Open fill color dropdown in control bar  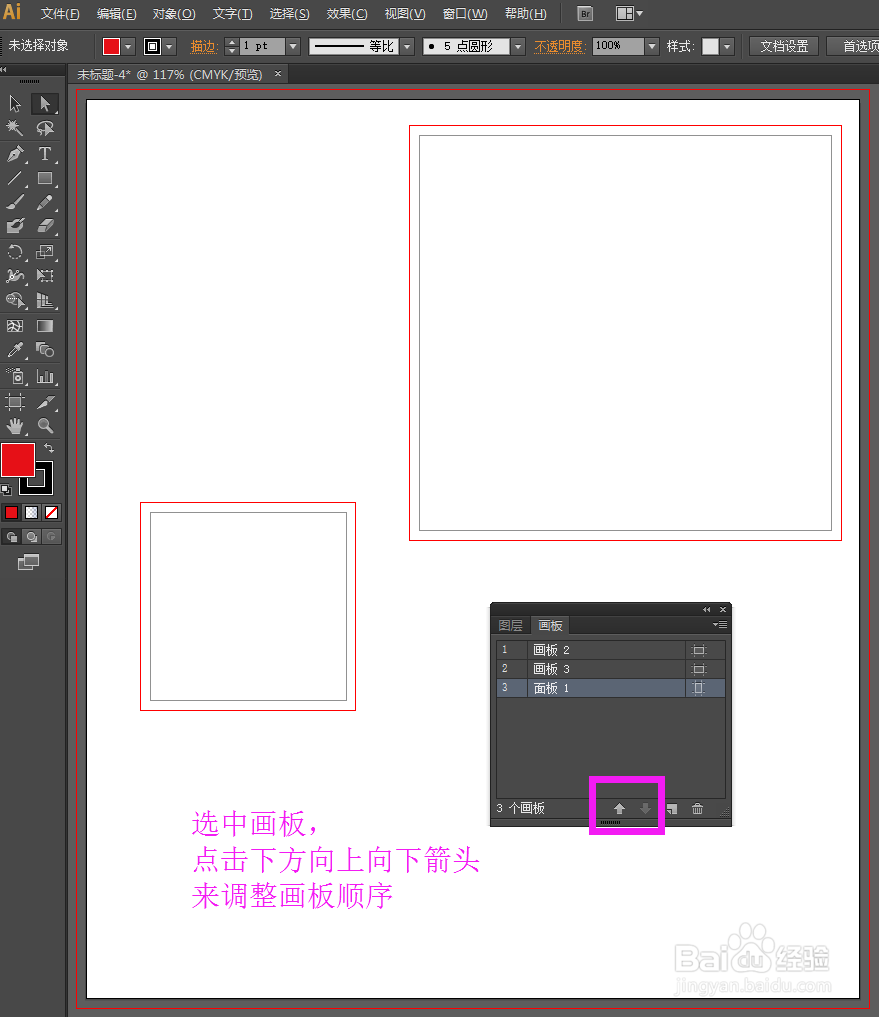pyautogui.click(x=128, y=47)
